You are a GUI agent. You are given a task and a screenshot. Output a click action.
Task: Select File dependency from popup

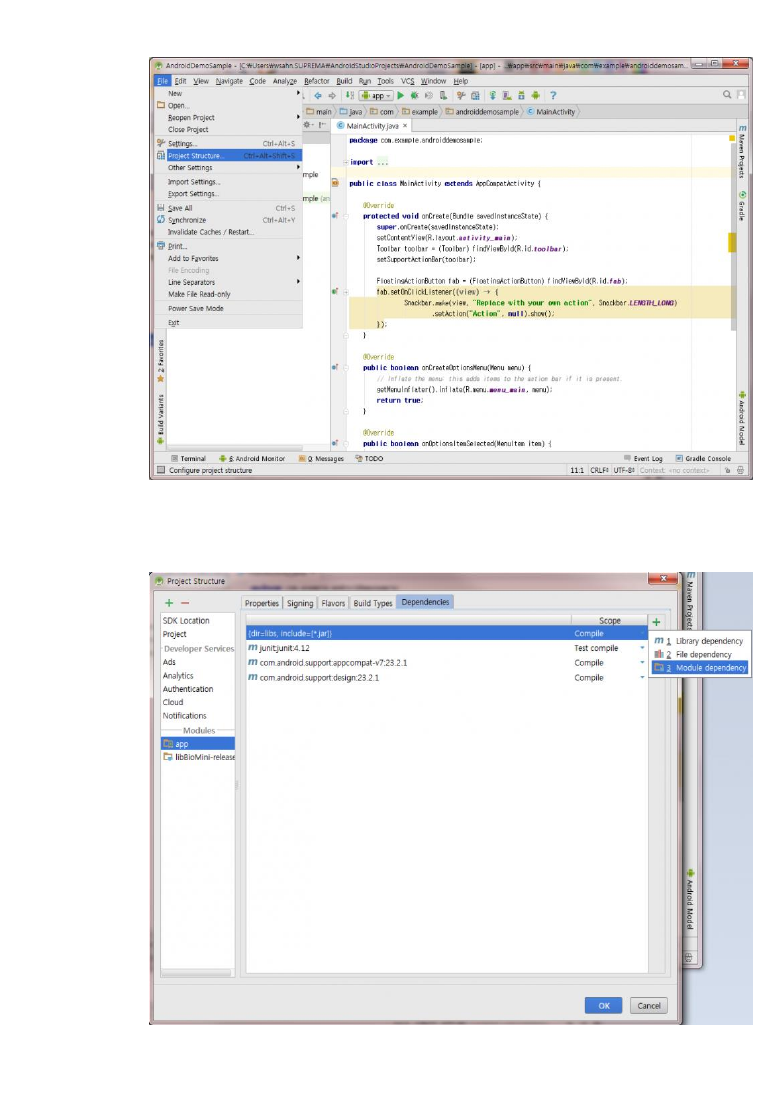click(x=700, y=654)
